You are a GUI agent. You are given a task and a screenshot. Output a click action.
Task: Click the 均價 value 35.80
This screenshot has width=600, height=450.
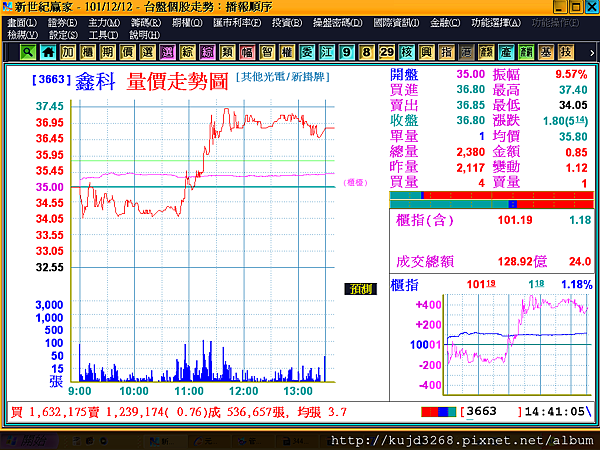point(573,137)
